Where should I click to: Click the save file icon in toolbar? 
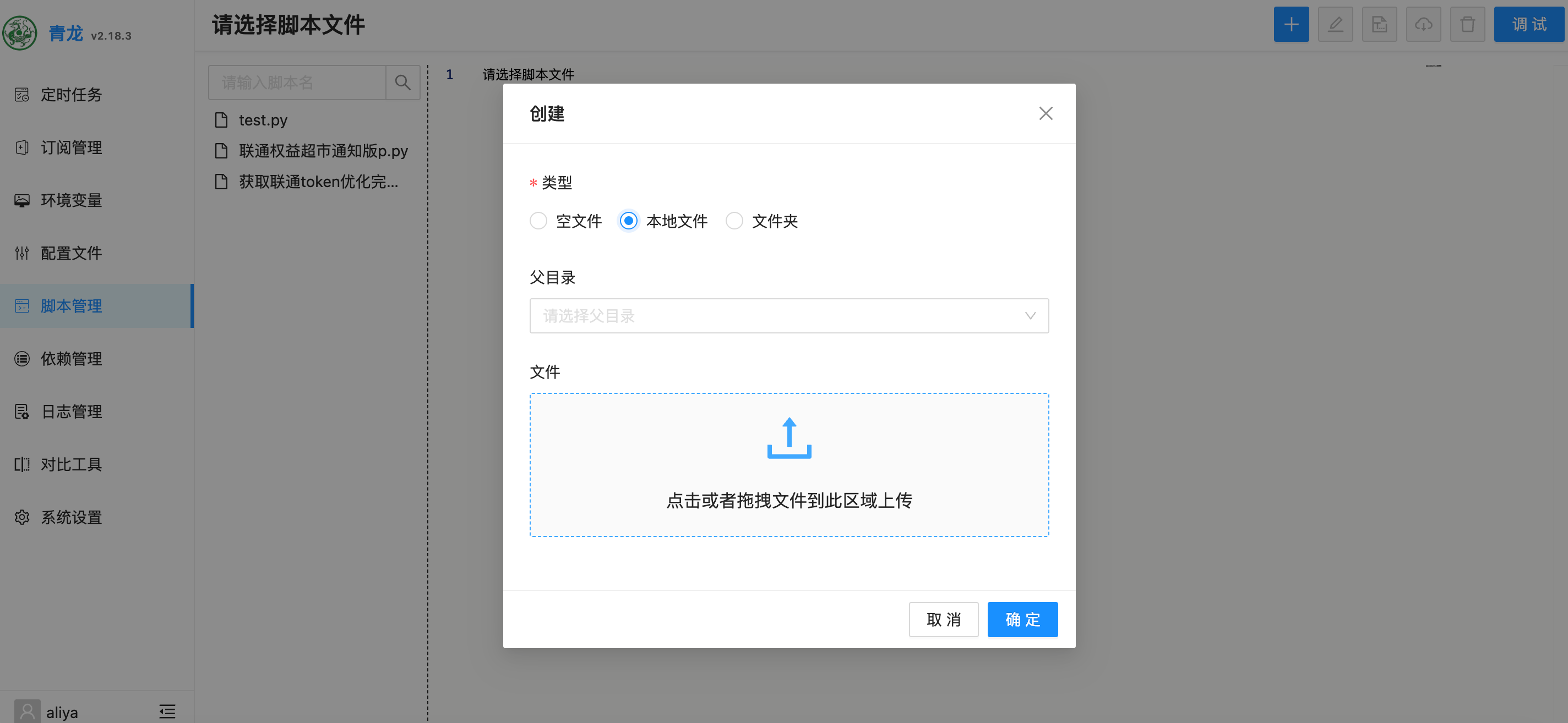click(x=1379, y=24)
